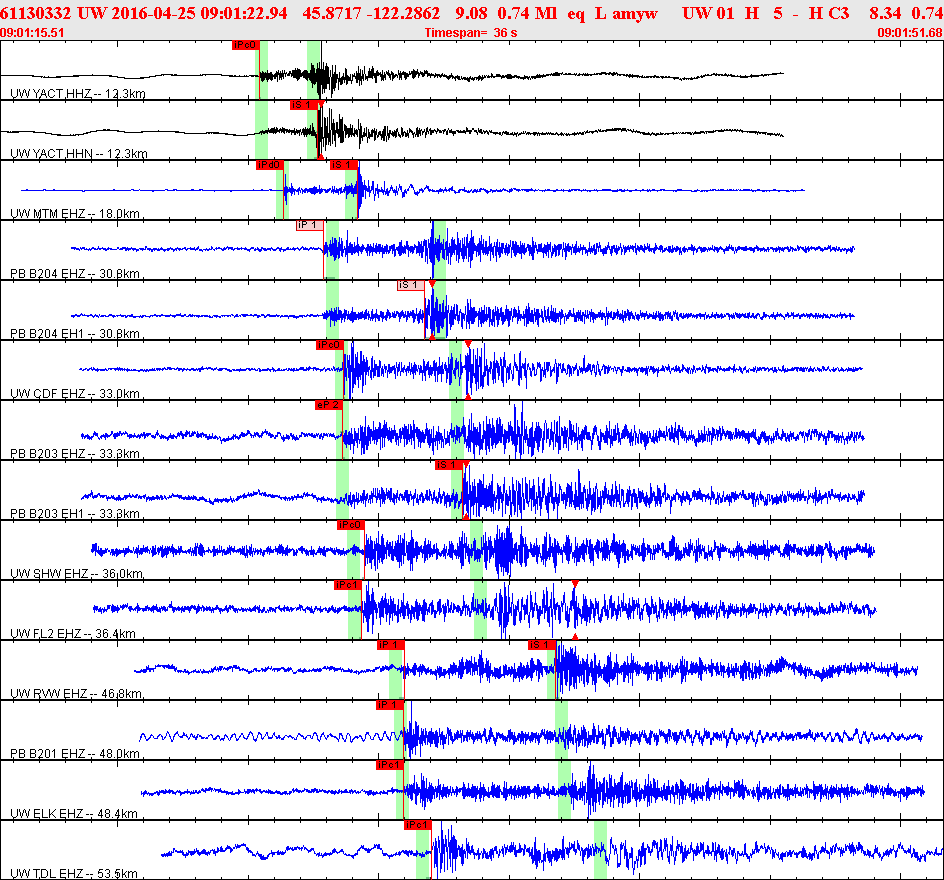
Task: Select station label PB B201 EHZ -- 48.0km
Action: (75, 754)
